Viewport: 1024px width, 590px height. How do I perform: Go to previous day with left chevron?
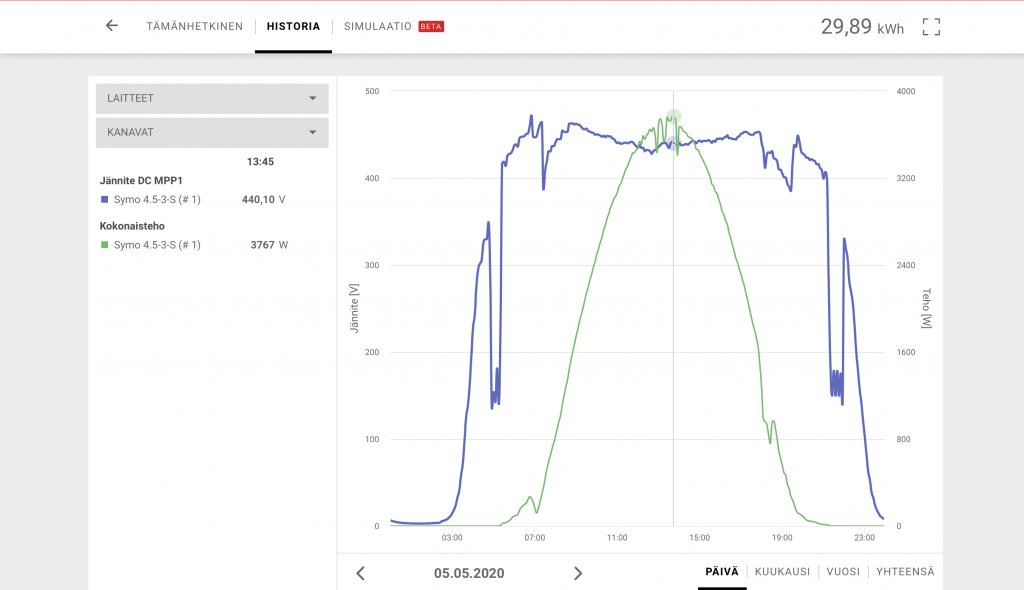361,573
